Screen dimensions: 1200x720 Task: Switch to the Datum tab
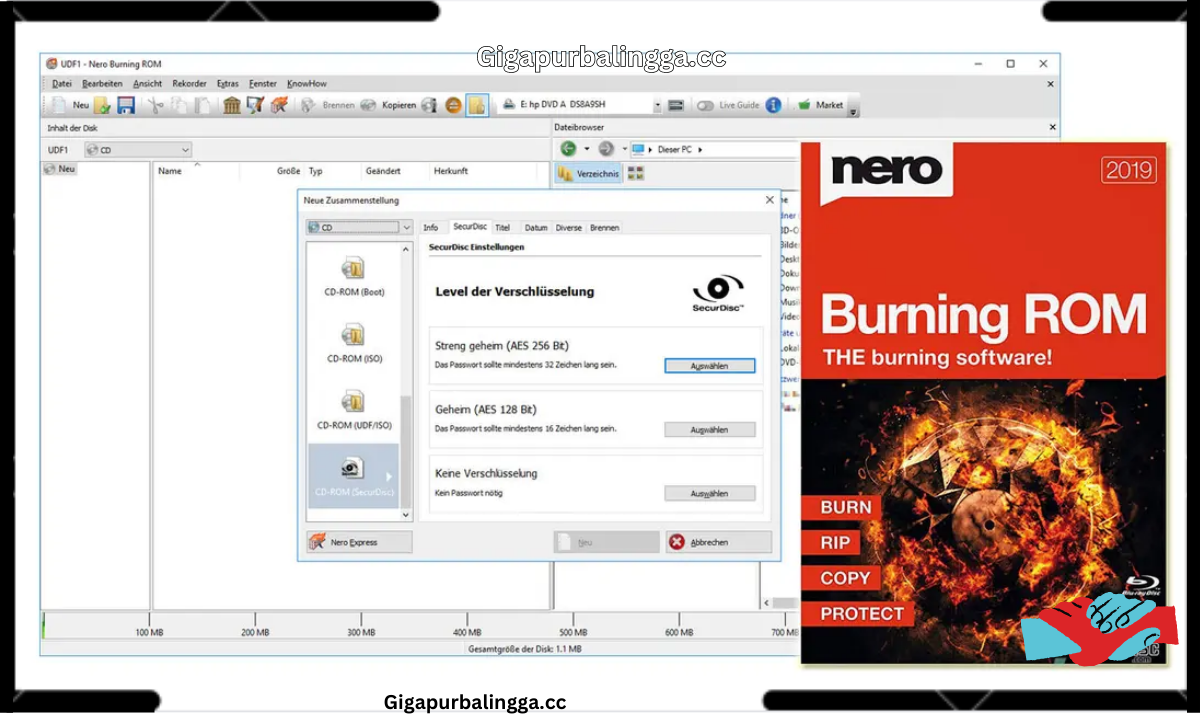(536, 228)
